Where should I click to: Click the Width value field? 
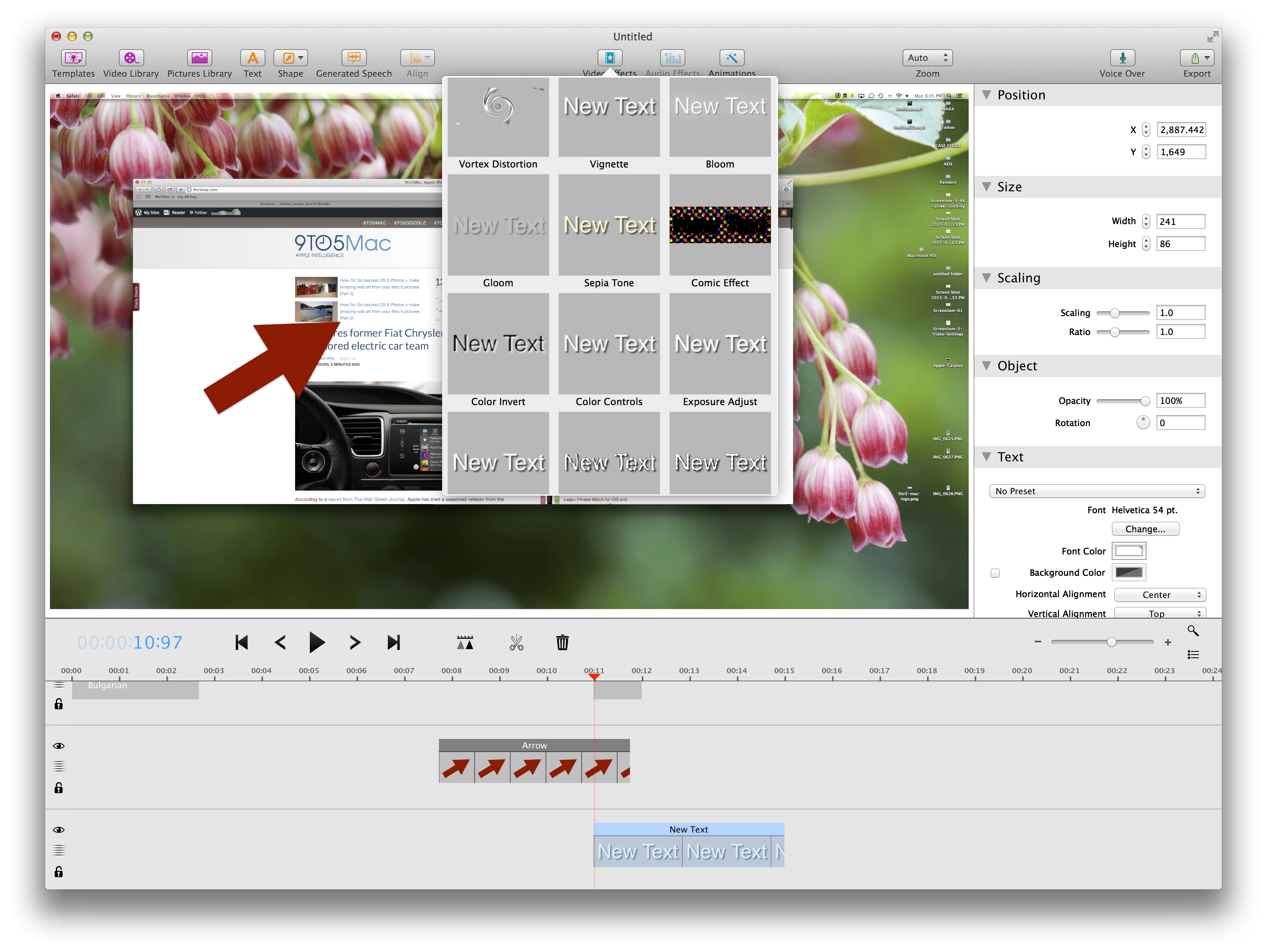click(1181, 221)
